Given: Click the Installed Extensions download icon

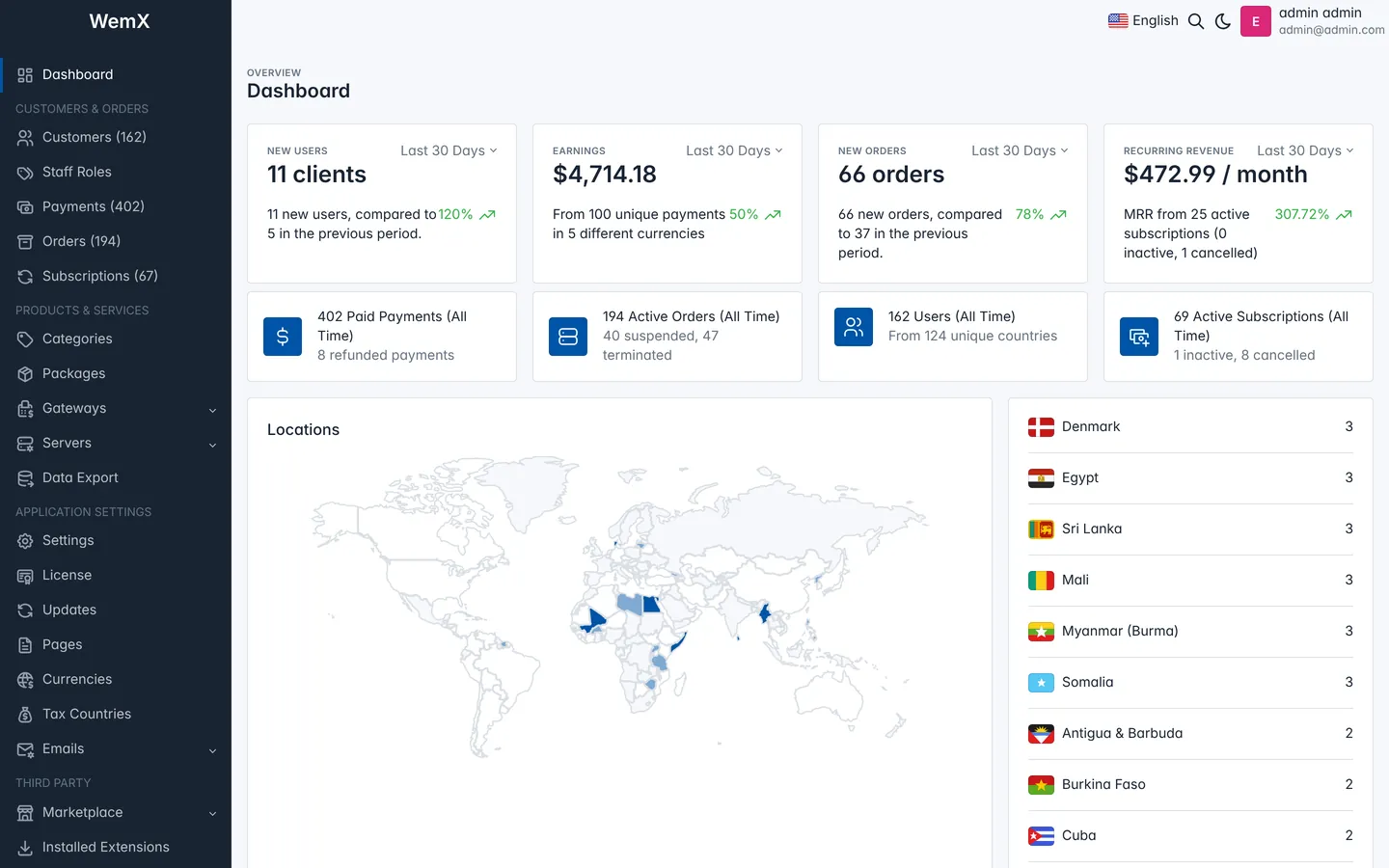Looking at the screenshot, I should [25, 848].
